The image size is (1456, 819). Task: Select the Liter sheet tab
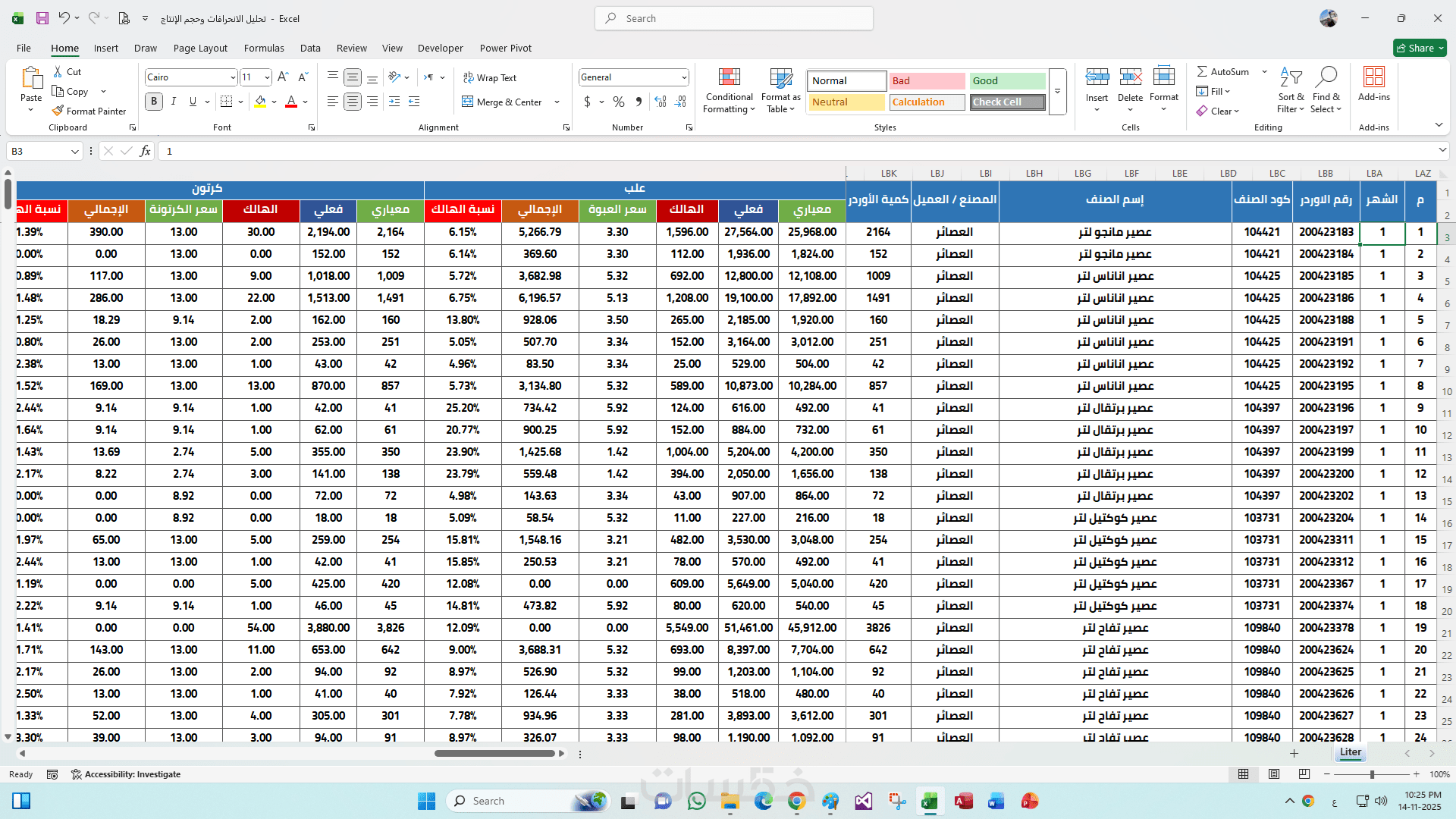pyautogui.click(x=1350, y=752)
